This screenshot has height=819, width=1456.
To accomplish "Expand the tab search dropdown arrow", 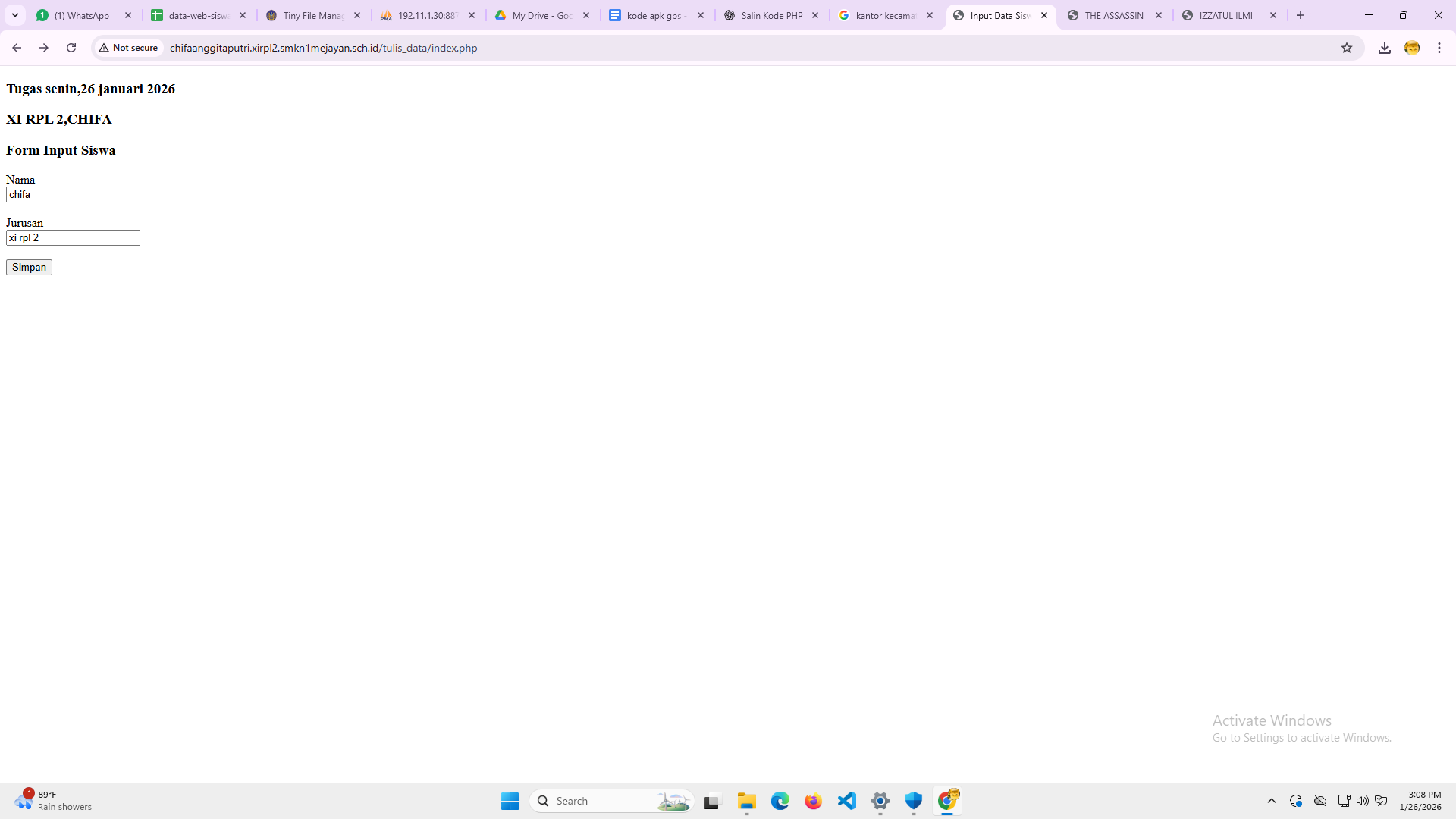I will pos(15,15).
